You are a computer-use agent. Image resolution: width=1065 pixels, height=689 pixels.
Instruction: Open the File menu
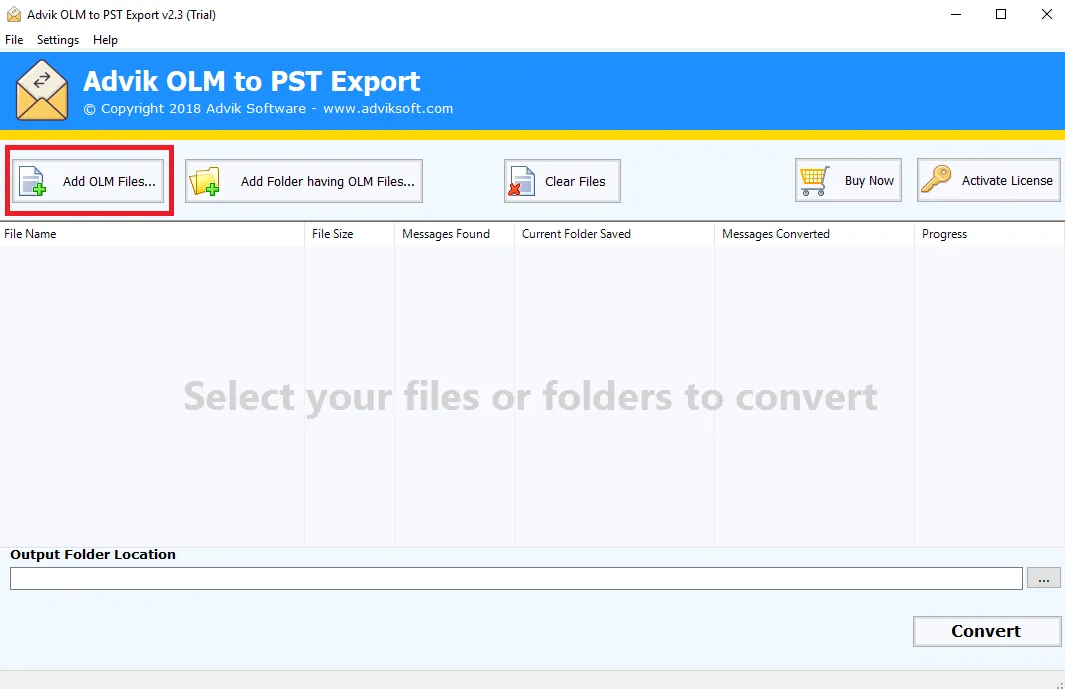[x=14, y=40]
